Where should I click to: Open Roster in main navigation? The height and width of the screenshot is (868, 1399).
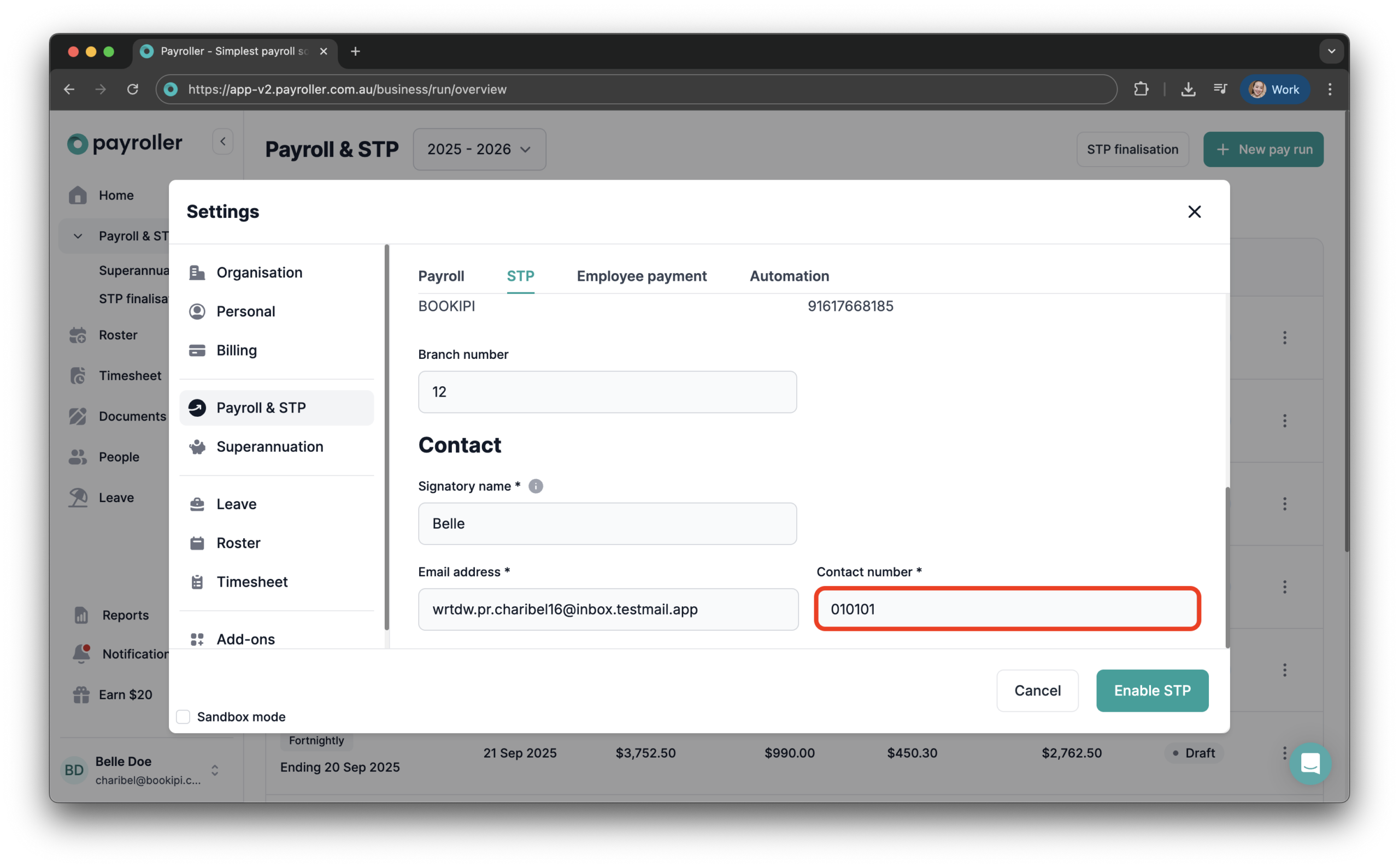coord(117,335)
